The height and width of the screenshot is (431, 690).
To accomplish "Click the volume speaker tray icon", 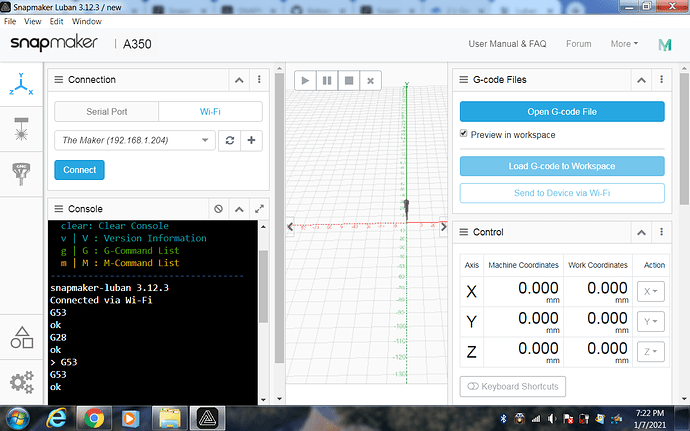I will (551, 418).
